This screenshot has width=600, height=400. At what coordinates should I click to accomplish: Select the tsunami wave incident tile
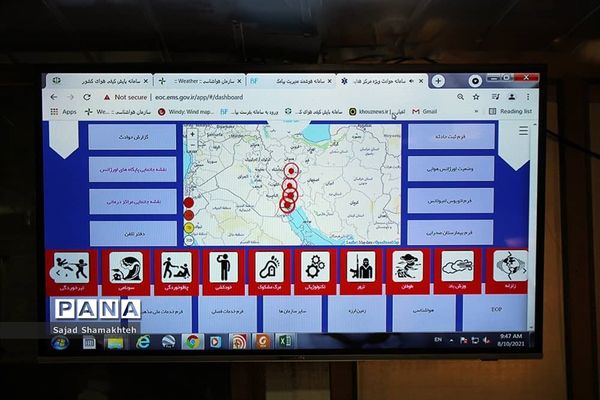126,272
